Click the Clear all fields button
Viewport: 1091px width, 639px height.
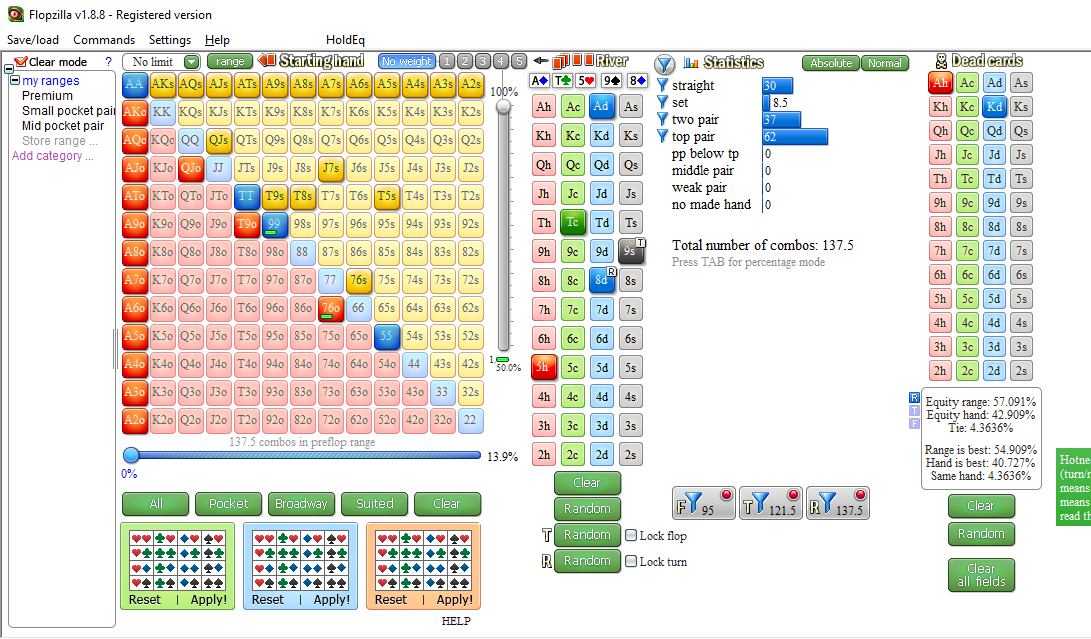tap(981, 575)
